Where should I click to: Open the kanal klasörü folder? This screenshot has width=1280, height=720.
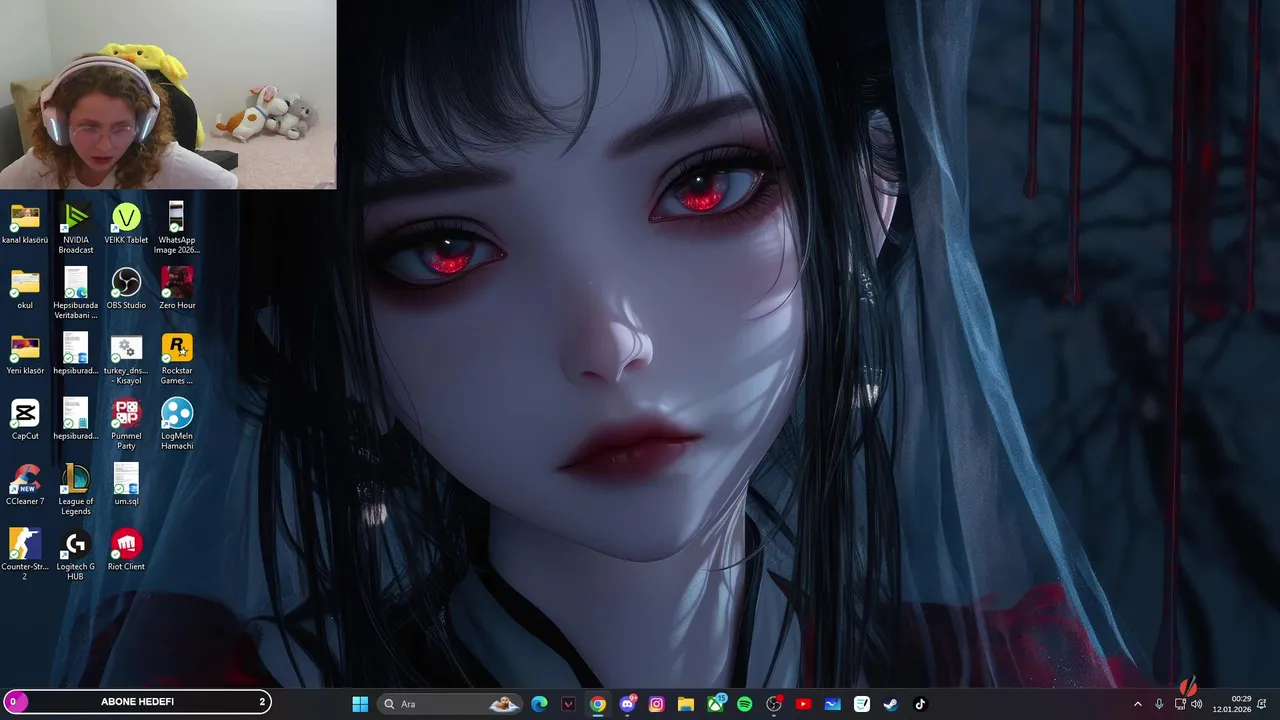[25, 225]
